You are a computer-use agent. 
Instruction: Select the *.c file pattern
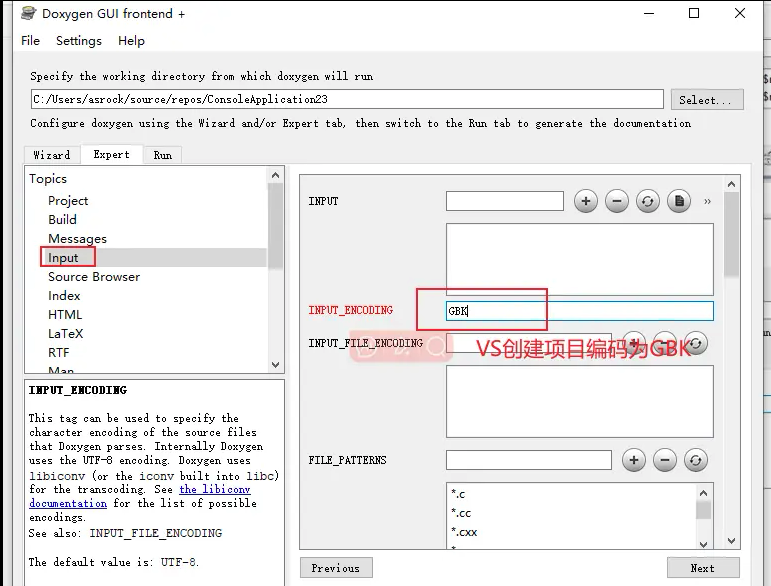pyautogui.click(x=458, y=494)
